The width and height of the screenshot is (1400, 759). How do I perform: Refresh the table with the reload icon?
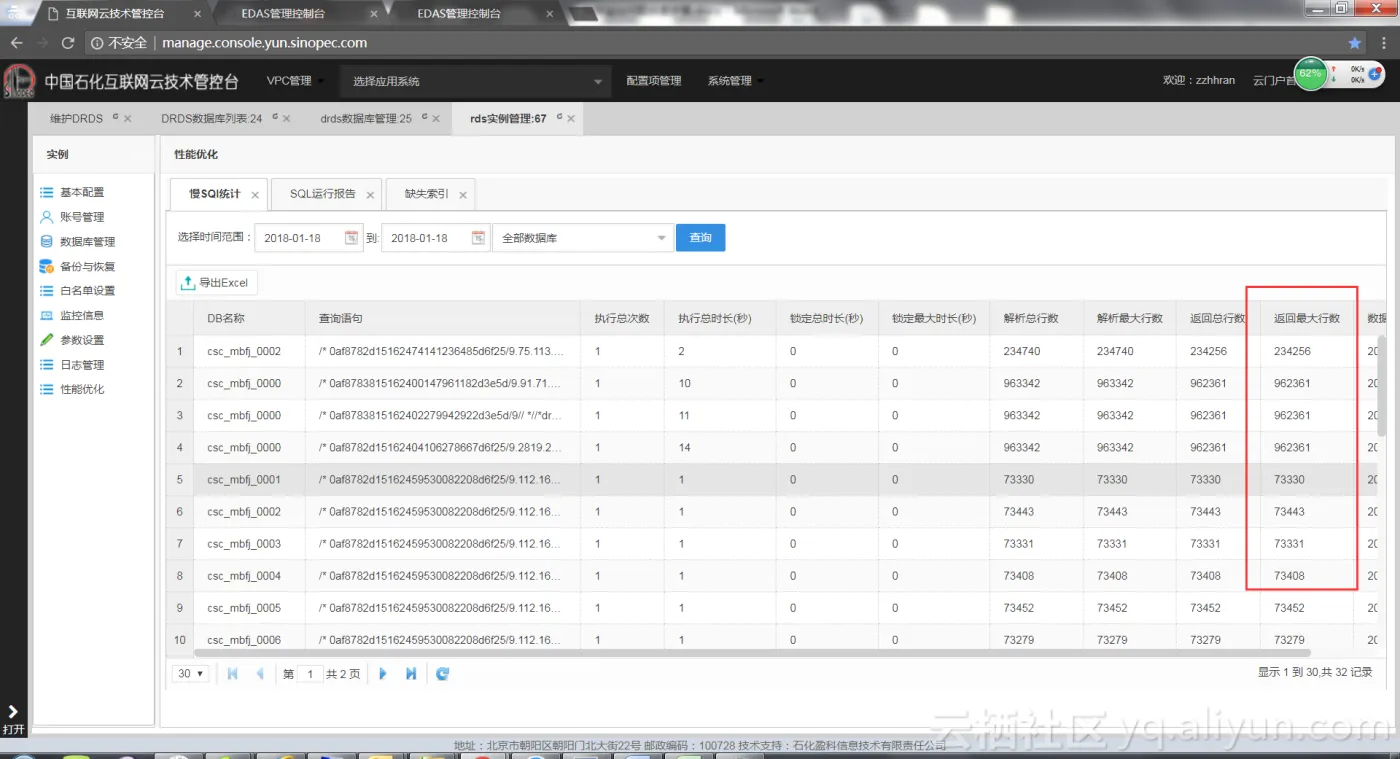pos(443,674)
